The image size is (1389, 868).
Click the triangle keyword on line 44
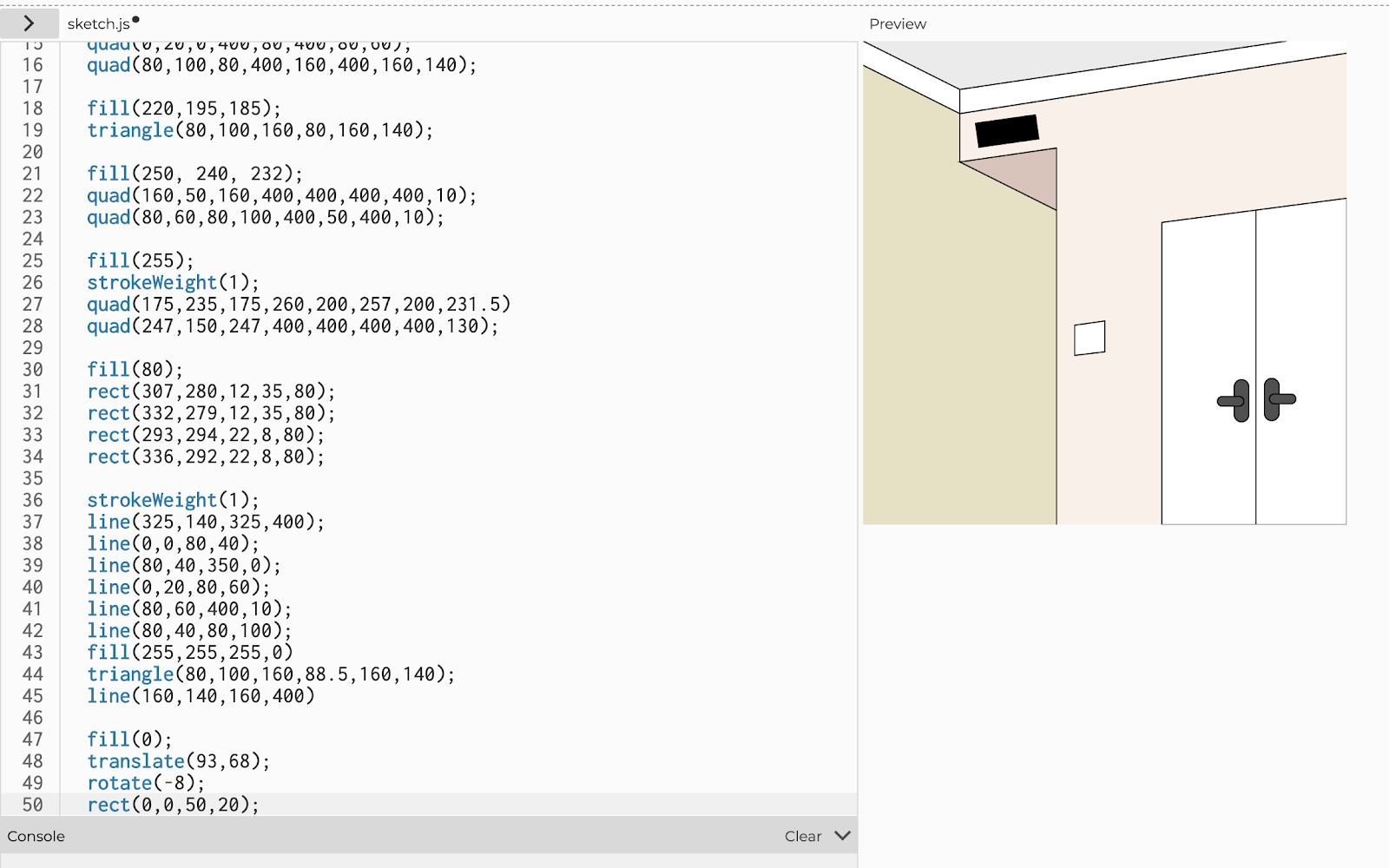click(x=130, y=674)
